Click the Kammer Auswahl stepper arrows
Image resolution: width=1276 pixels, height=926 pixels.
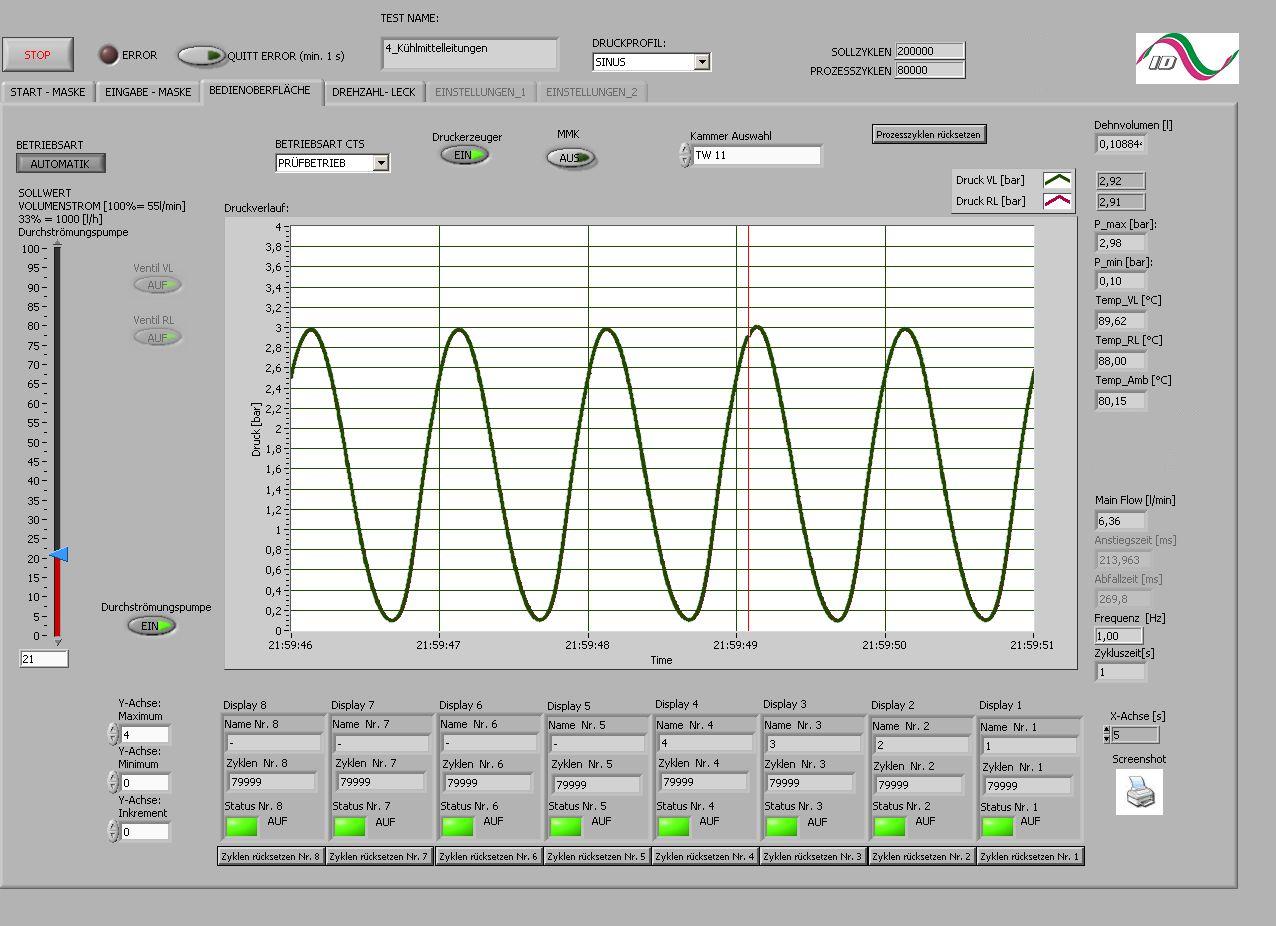pos(685,156)
